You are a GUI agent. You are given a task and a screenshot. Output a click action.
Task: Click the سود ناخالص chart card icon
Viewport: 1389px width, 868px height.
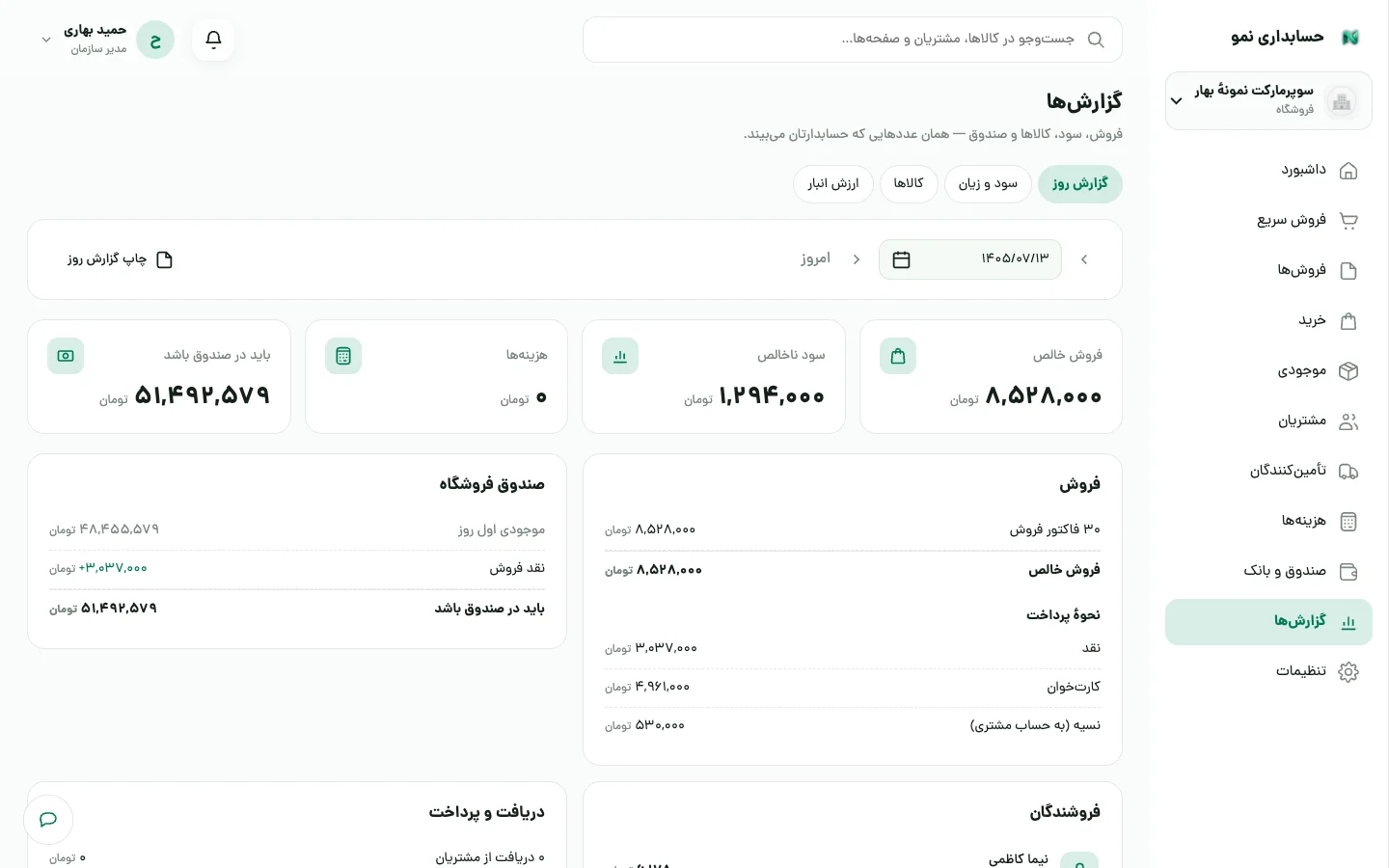click(x=620, y=356)
